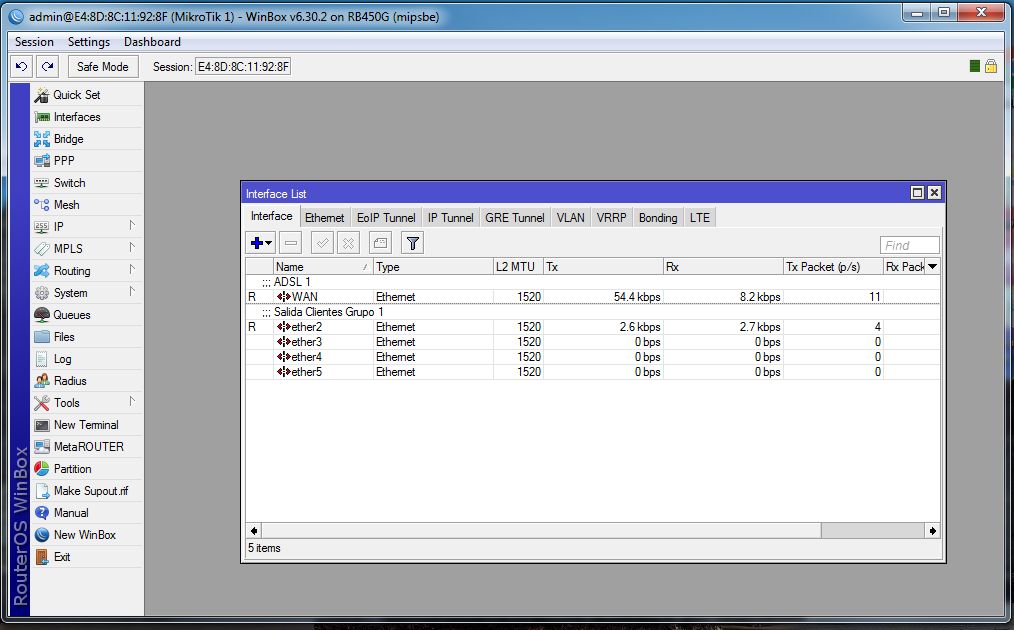This screenshot has width=1014, height=630.
Task: Launch New WinBox icon
Action: coord(42,535)
